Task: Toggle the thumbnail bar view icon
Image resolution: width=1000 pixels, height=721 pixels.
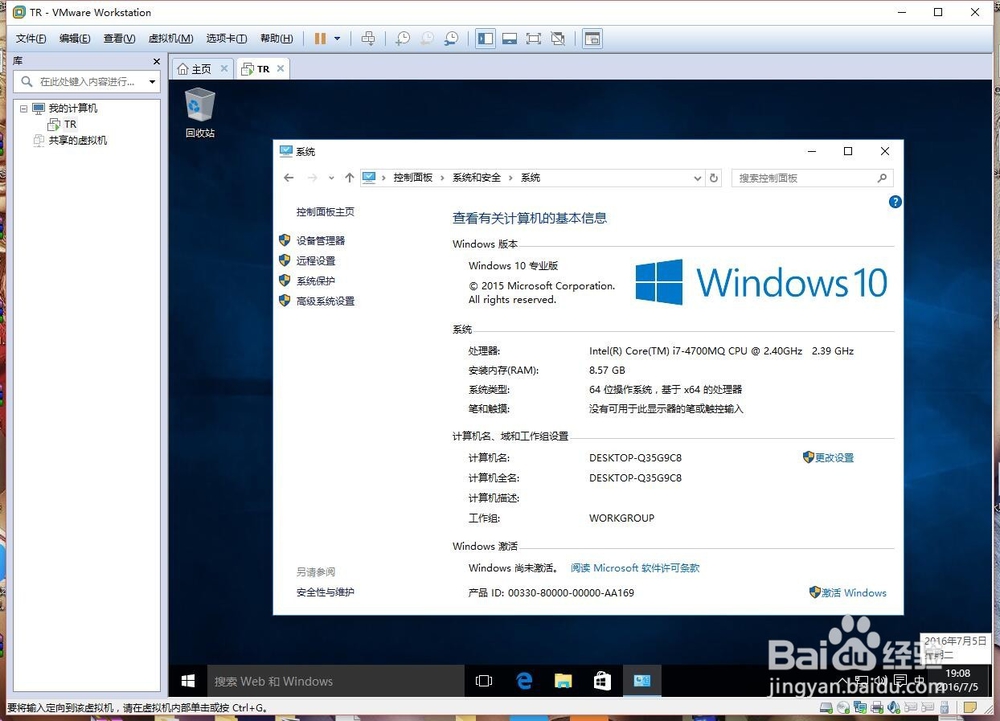Action: point(510,39)
